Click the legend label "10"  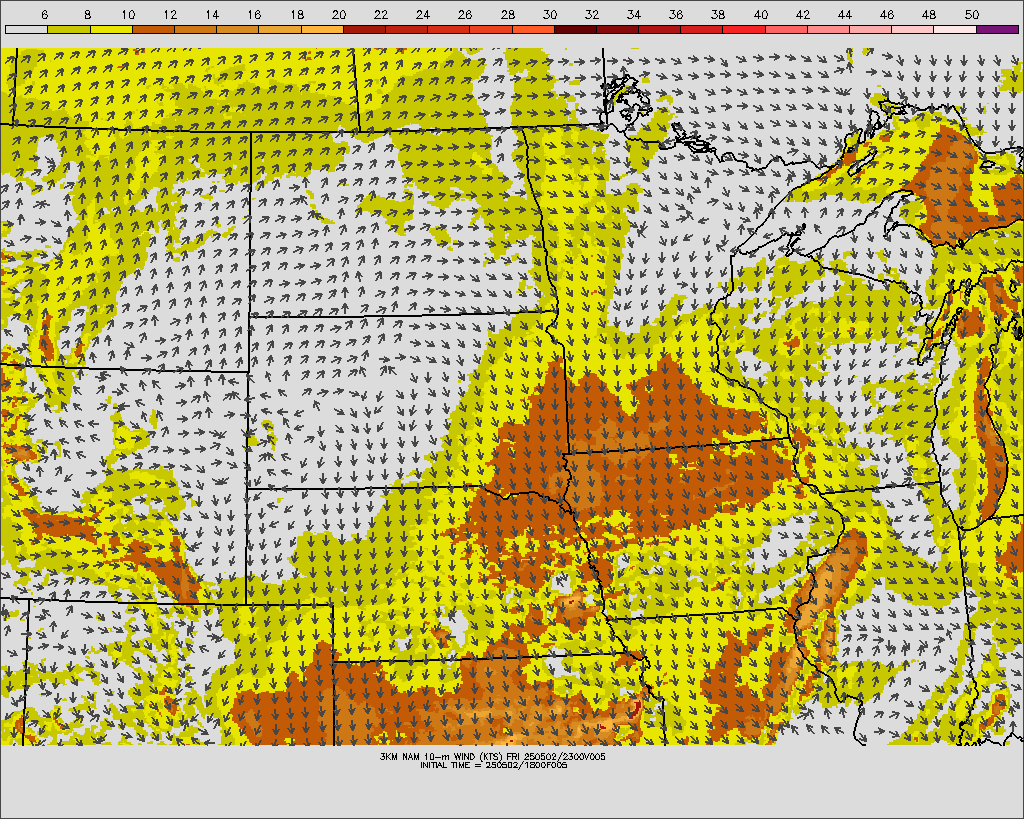click(x=129, y=14)
